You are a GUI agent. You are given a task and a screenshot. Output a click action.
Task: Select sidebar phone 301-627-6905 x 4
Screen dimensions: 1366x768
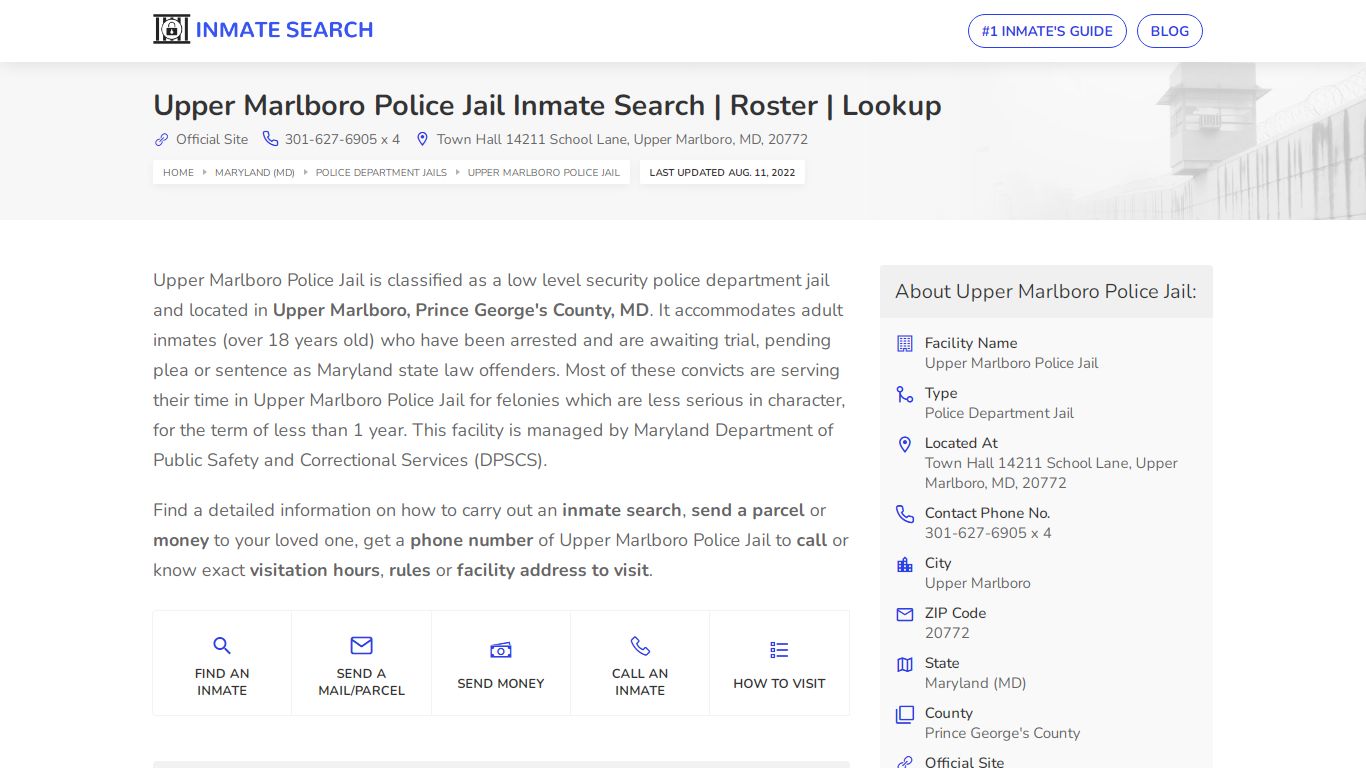(x=988, y=533)
